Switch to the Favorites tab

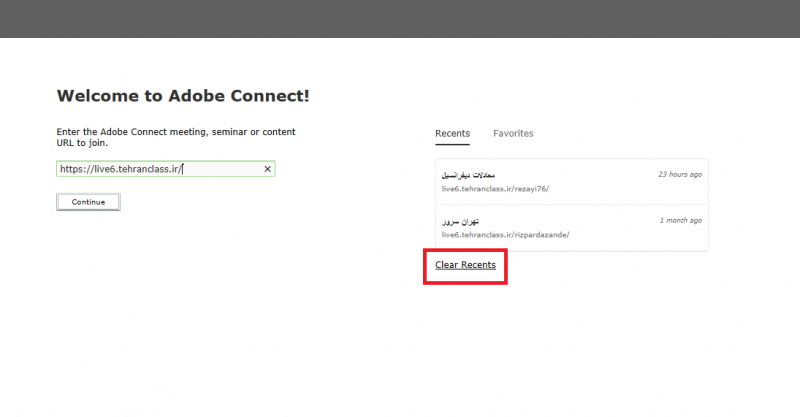[513, 133]
